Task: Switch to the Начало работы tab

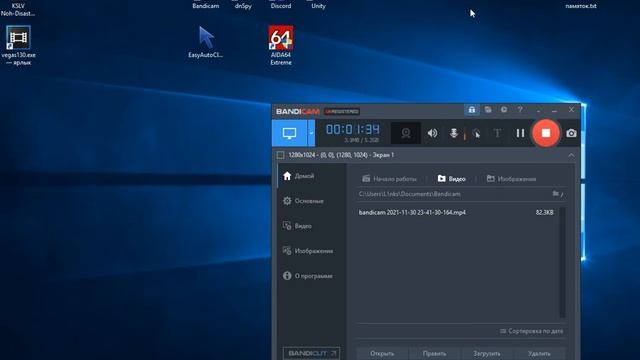Action: click(389, 179)
